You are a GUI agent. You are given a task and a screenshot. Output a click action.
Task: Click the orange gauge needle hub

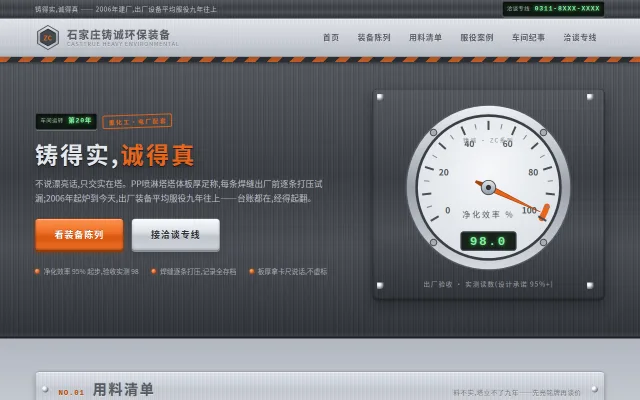pyautogui.click(x=488, y=188)
